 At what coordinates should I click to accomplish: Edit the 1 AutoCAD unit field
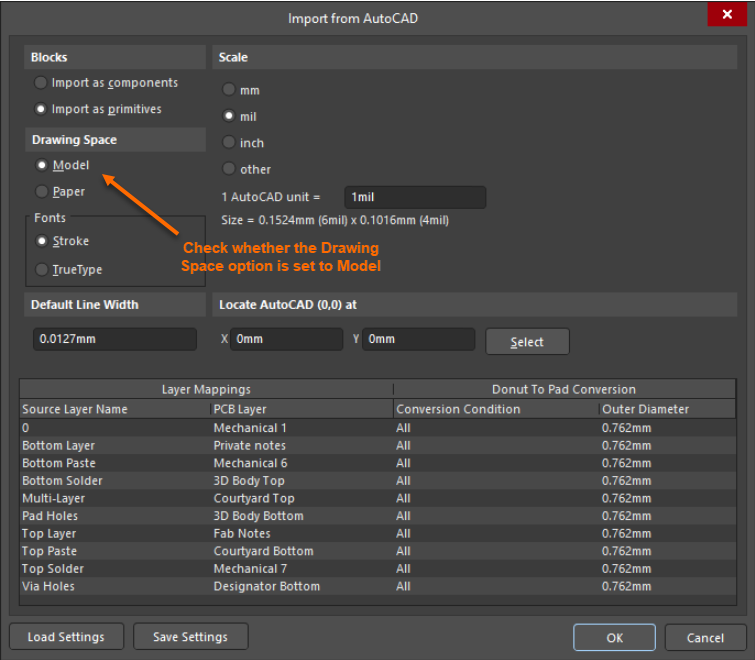415,197
